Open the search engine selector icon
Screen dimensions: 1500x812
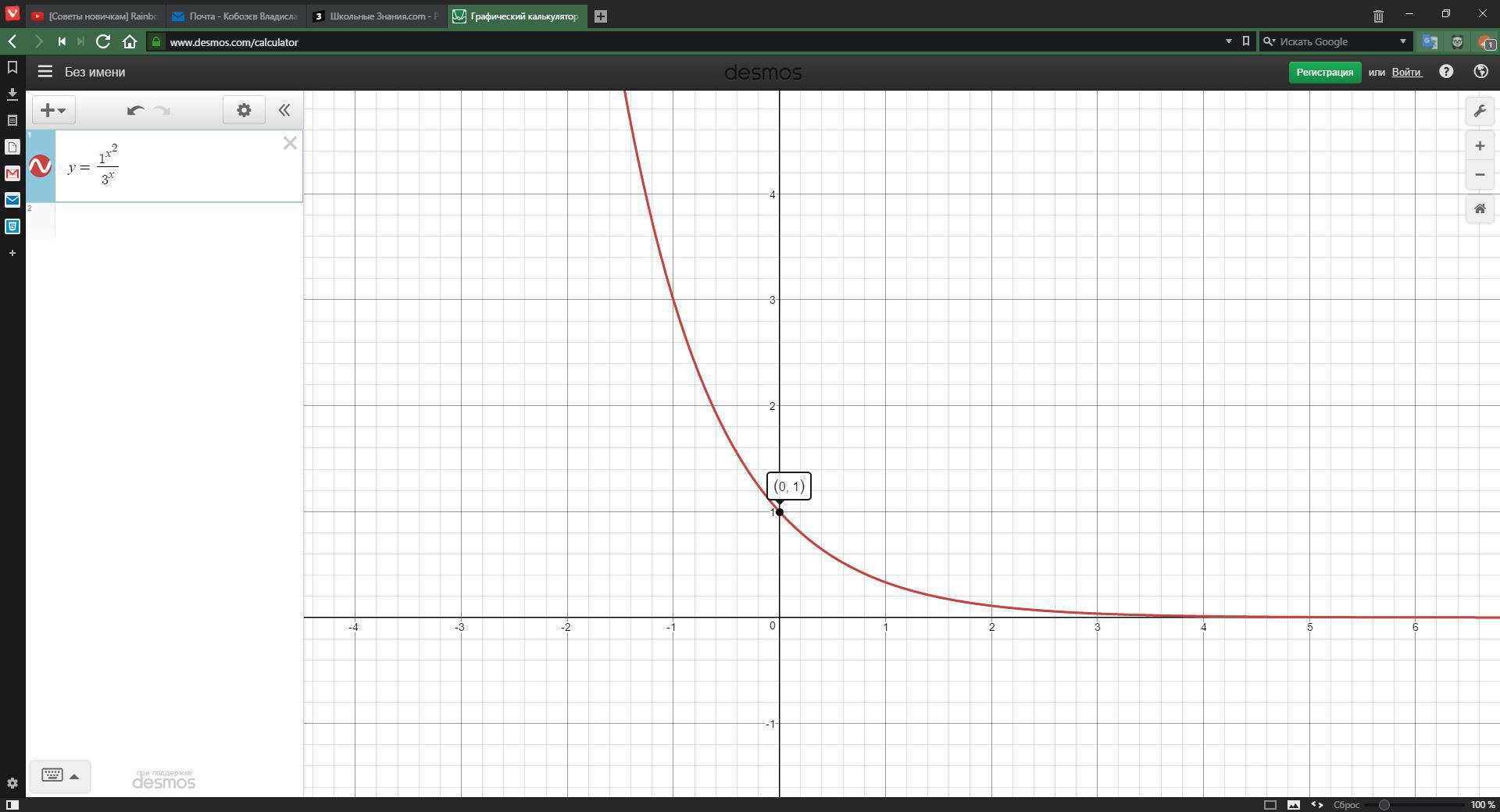1269,42
